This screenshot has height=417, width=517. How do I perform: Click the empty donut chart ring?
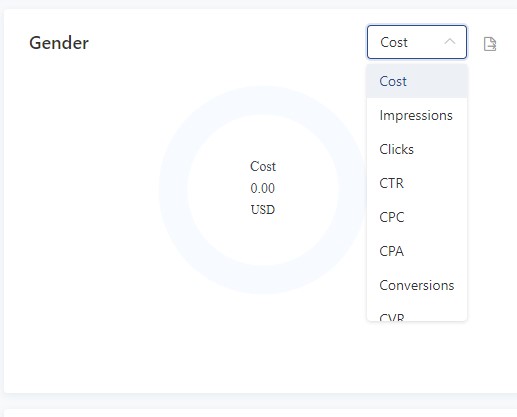[x=173, y=190]
